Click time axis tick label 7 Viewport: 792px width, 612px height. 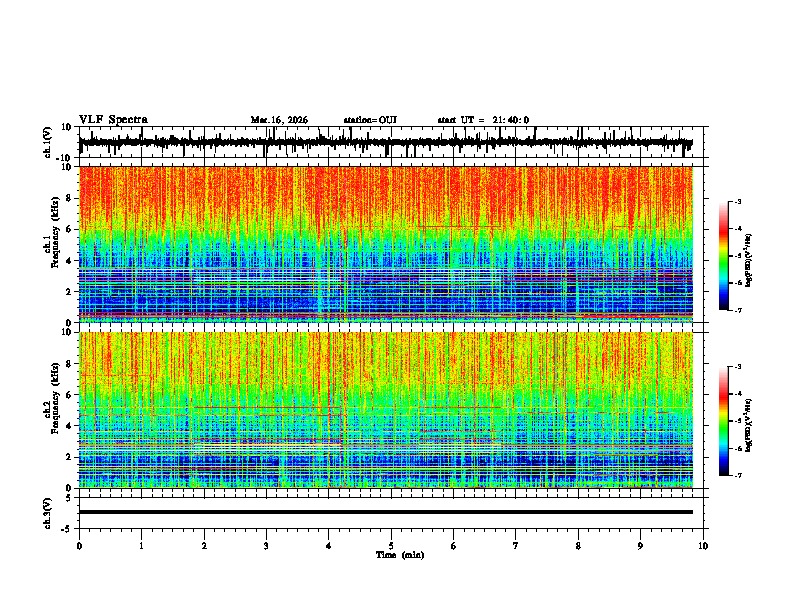[516, 546]
